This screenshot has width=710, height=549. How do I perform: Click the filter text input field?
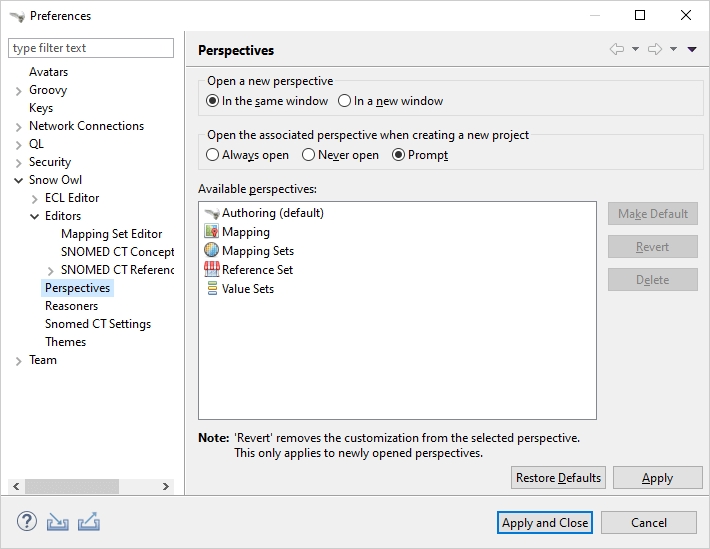(91, 48)
